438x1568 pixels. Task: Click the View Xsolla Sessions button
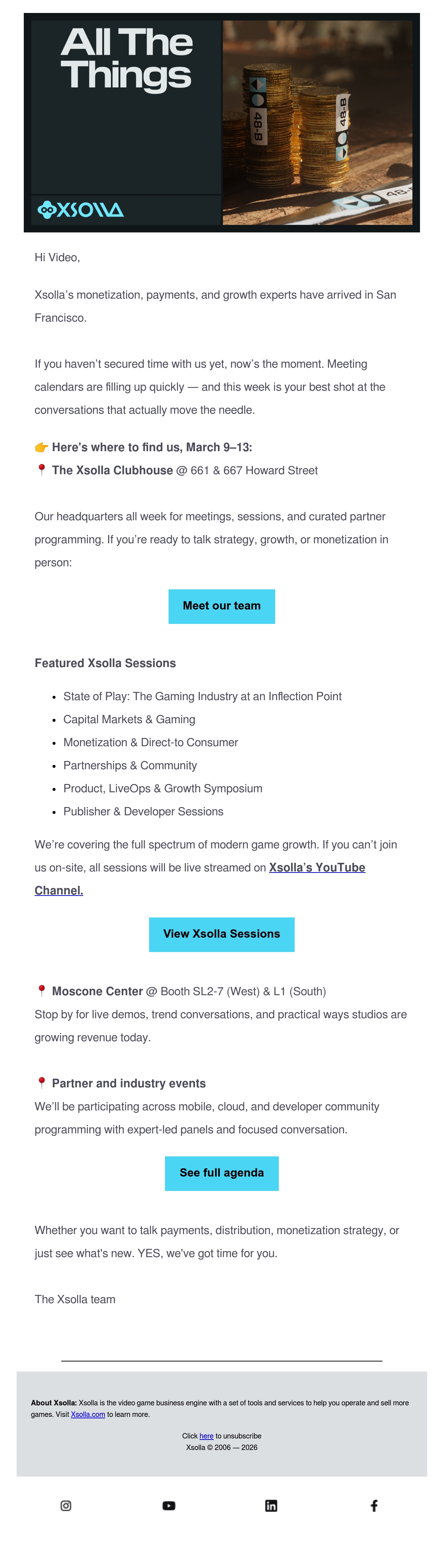pyautogui.click(x=222, y=934)
